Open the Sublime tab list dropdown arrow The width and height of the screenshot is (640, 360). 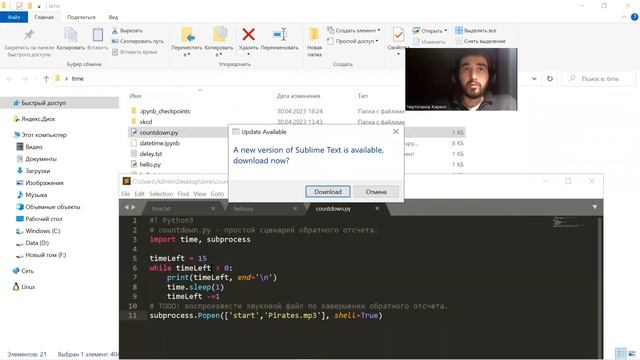pos(595,207)
